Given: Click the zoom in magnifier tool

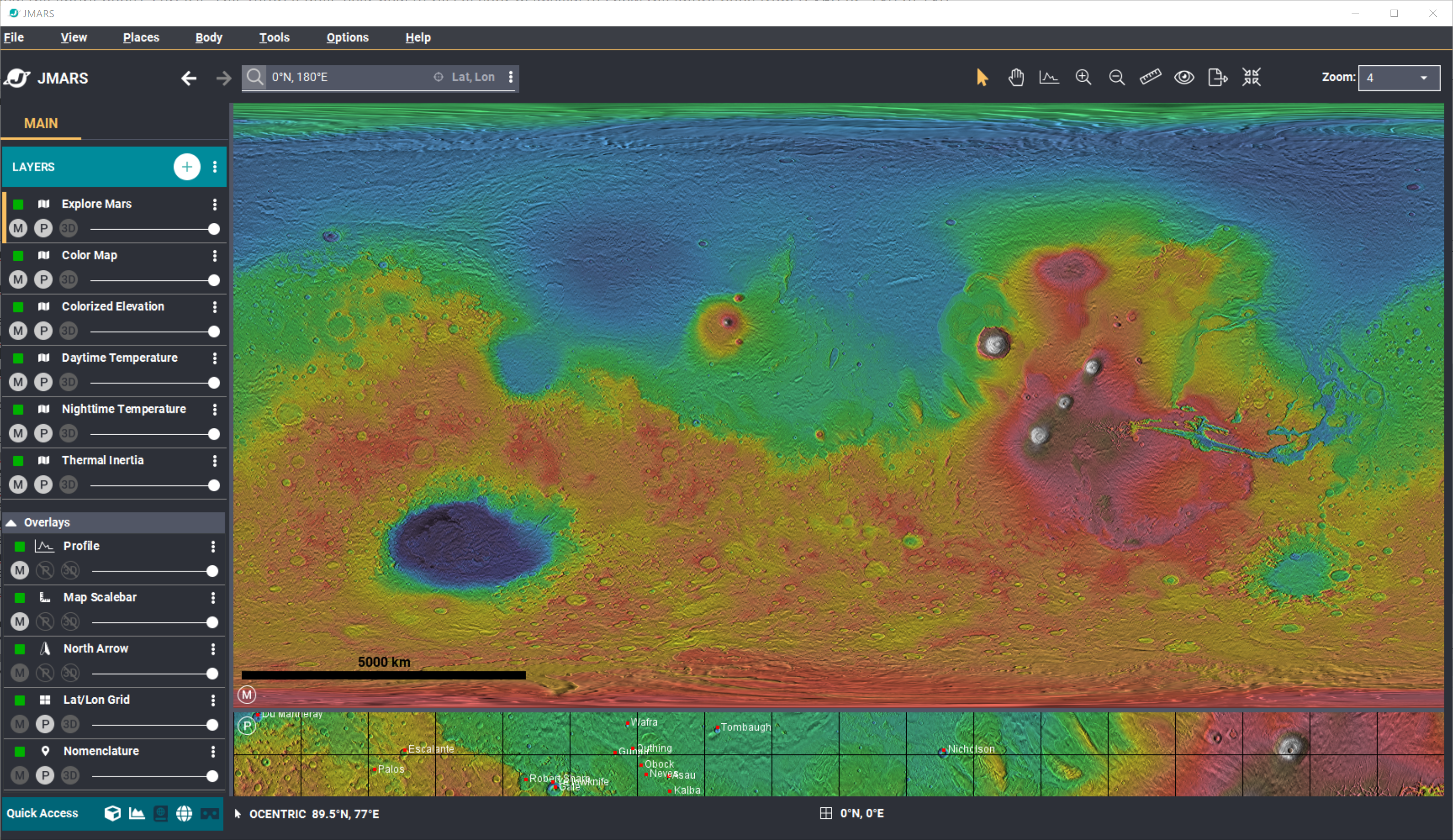Looking at the screenshot, I should tap(1084, 77).
